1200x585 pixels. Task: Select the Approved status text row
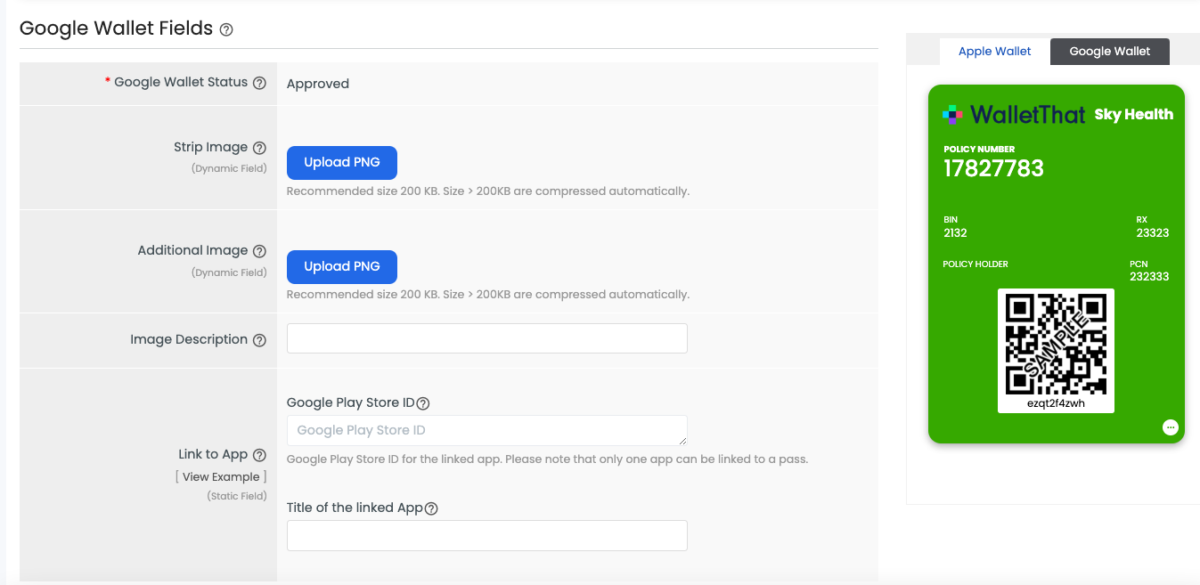318,83
